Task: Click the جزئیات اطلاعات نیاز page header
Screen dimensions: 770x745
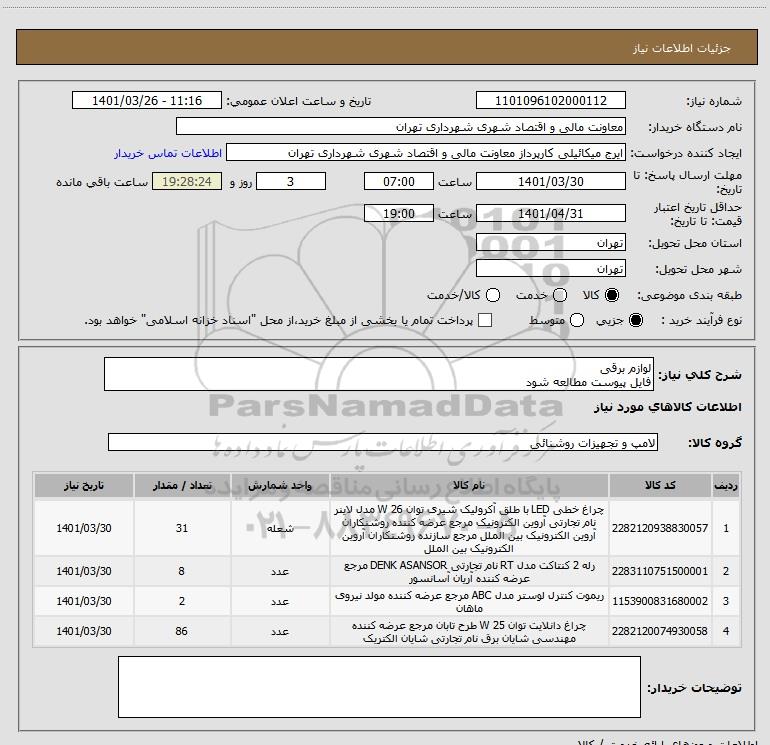Action: (682, 48)
